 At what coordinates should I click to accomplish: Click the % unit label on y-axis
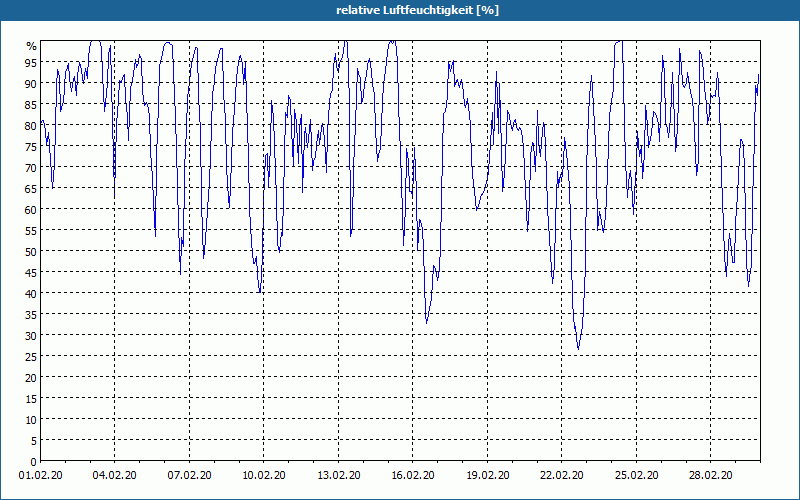[32, 46]
